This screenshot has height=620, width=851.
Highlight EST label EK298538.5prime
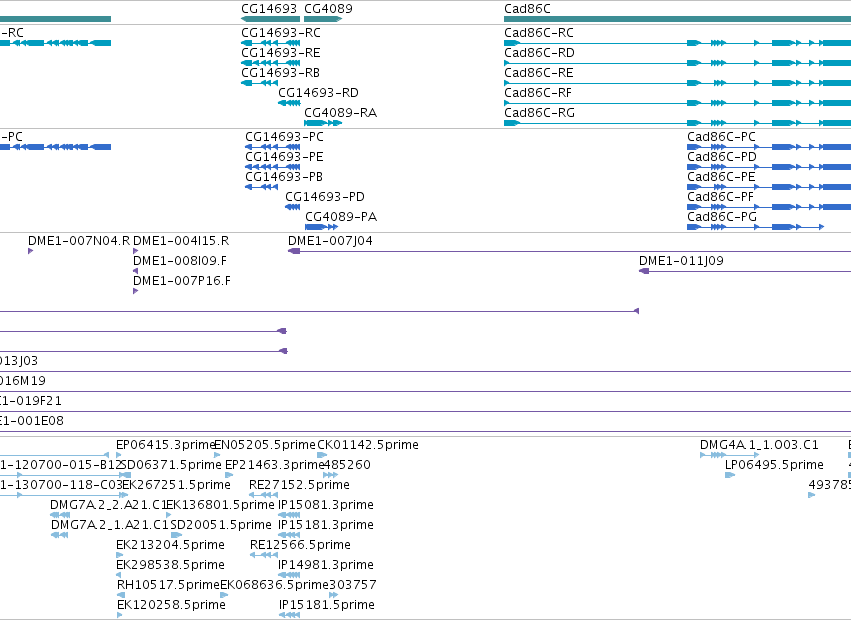tap(170, 566)
